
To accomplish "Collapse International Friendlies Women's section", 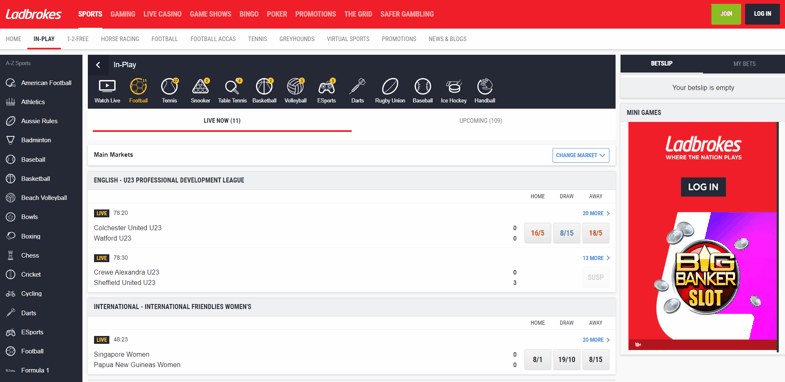I will [351, 307].
